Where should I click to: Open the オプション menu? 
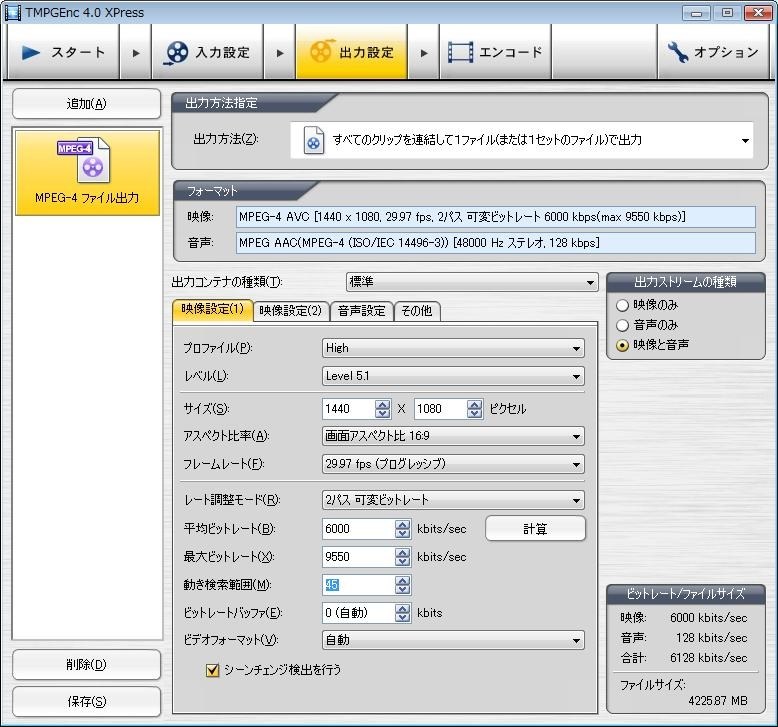point(713,52)
